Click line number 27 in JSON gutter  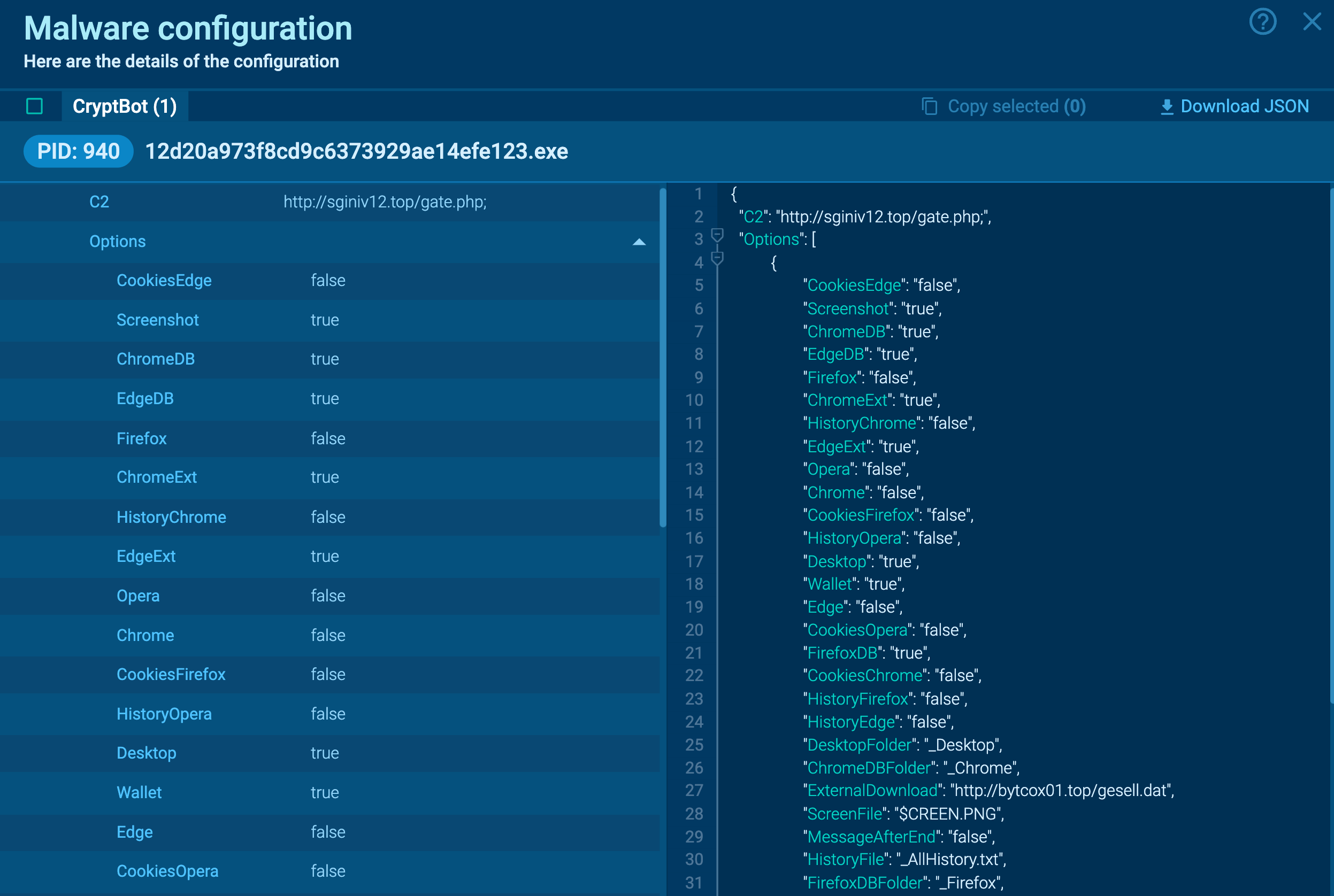click(x=694, y=790)
